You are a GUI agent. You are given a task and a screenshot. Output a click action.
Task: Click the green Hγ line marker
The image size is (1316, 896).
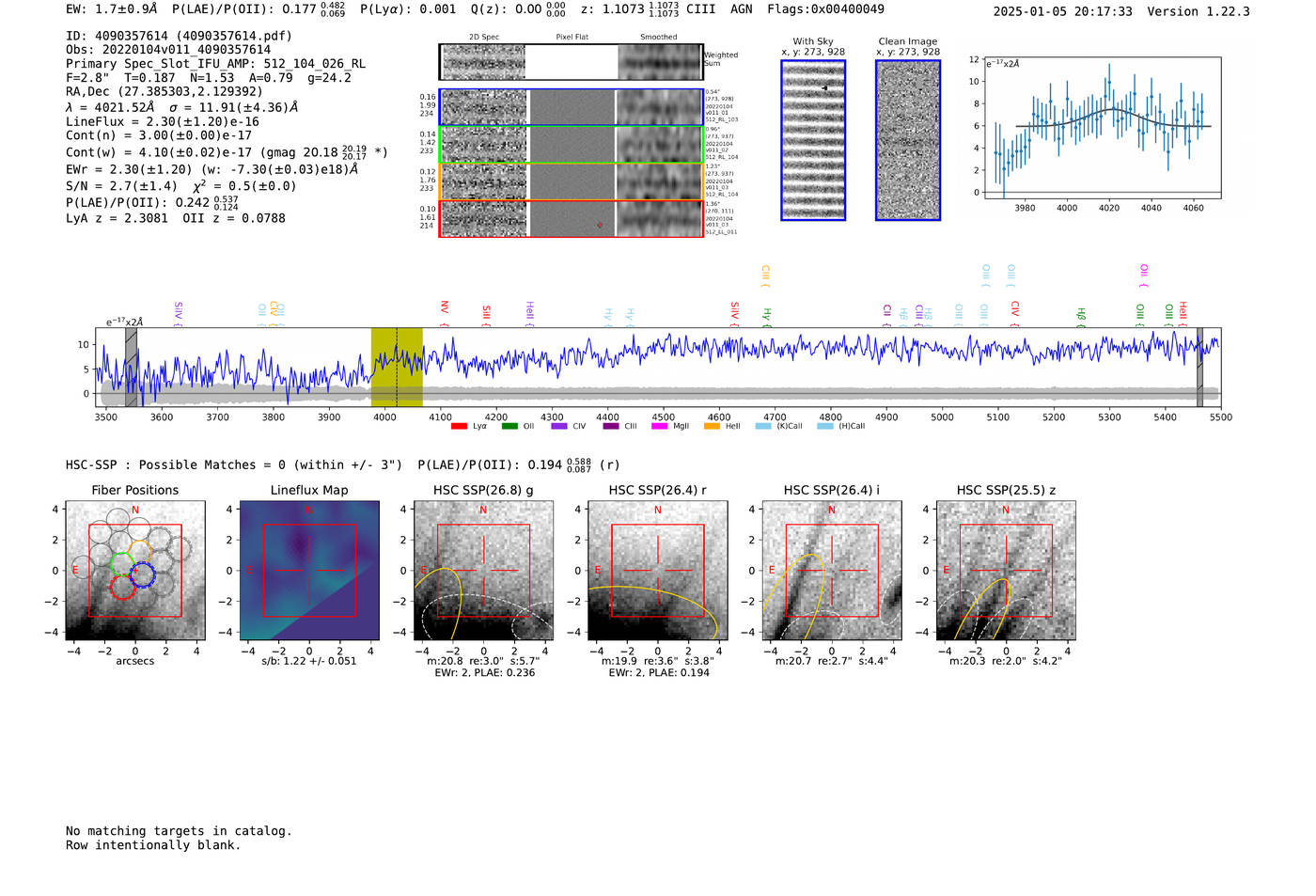click(767, 317)
